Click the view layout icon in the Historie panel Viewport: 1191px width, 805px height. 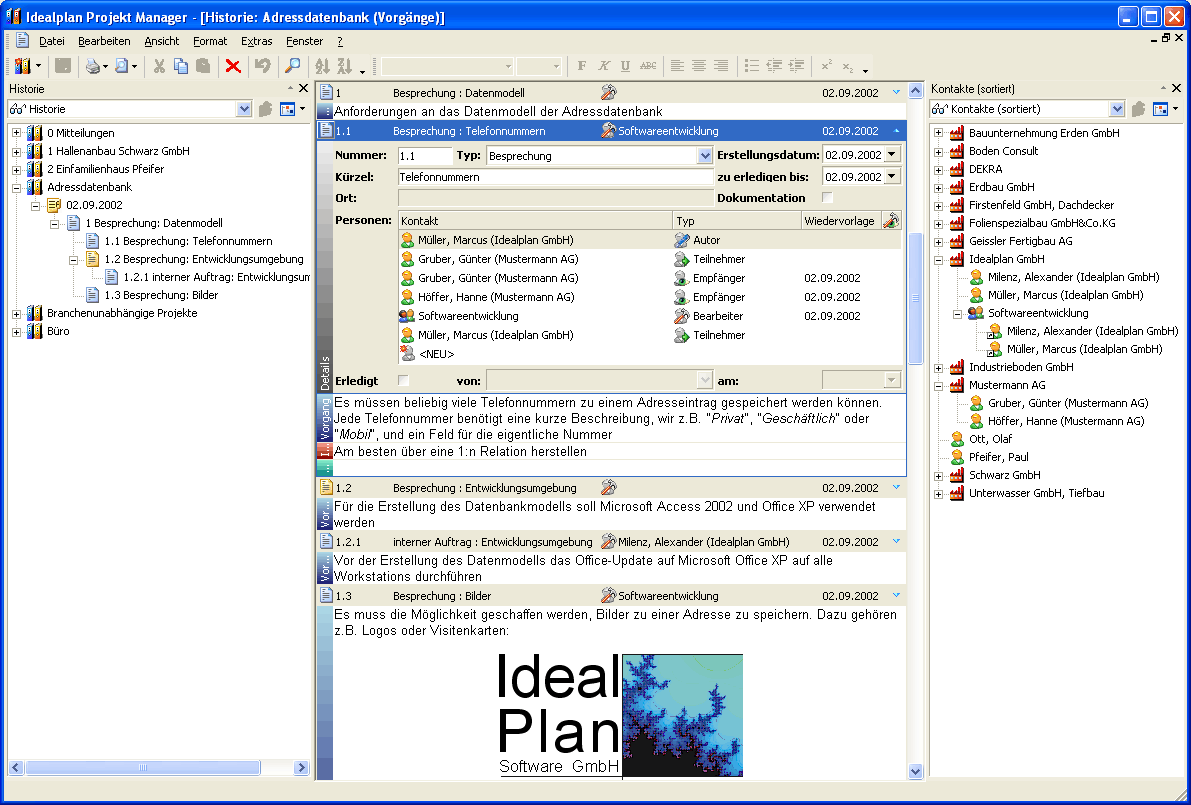coord(287,109)
